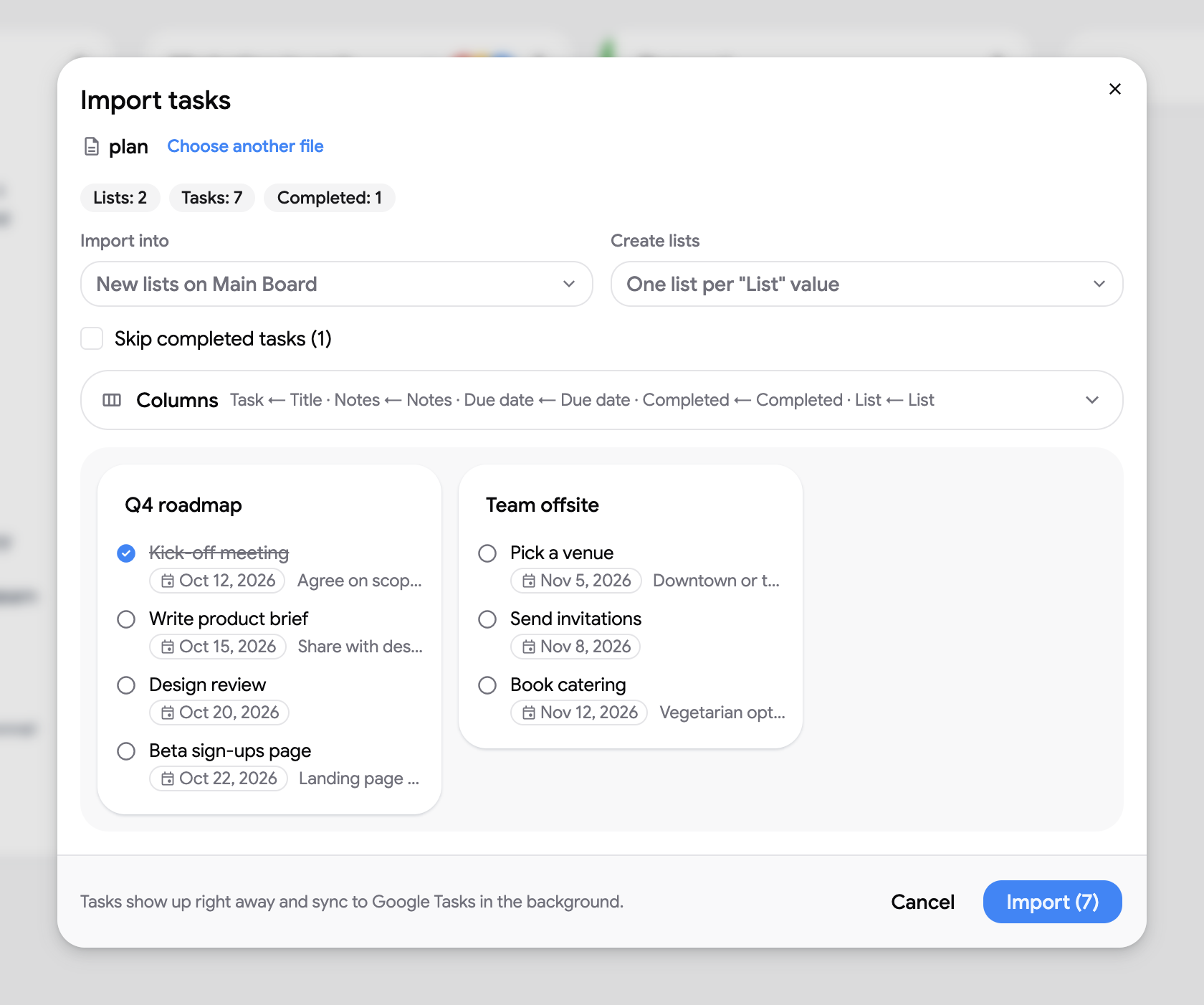1204x1005 pixels.
Task: Click the plan file document icon
Action: [x=92, y=146]
